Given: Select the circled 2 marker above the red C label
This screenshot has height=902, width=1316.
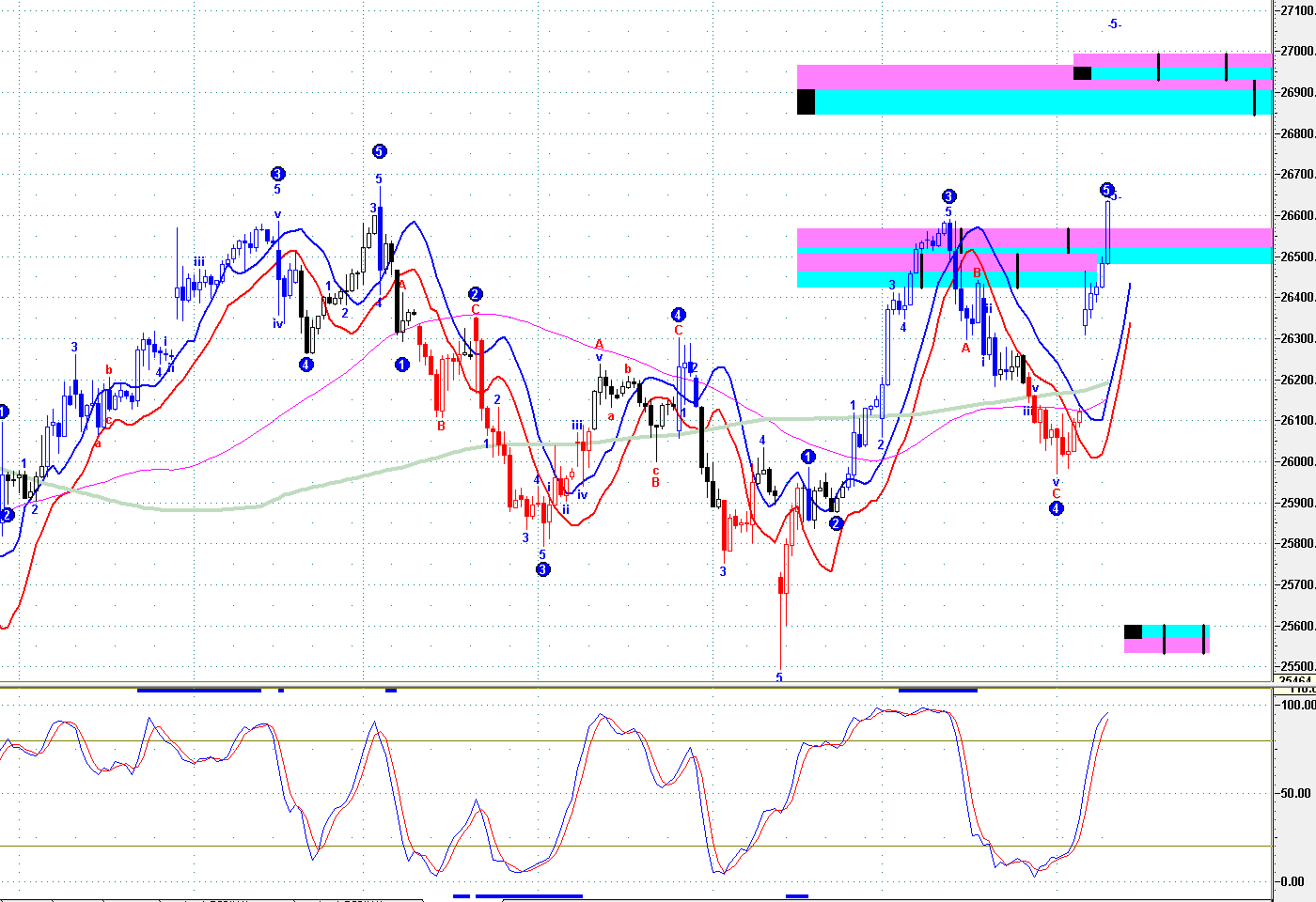Looking at the screenshot, I should [x=475, y=294].
